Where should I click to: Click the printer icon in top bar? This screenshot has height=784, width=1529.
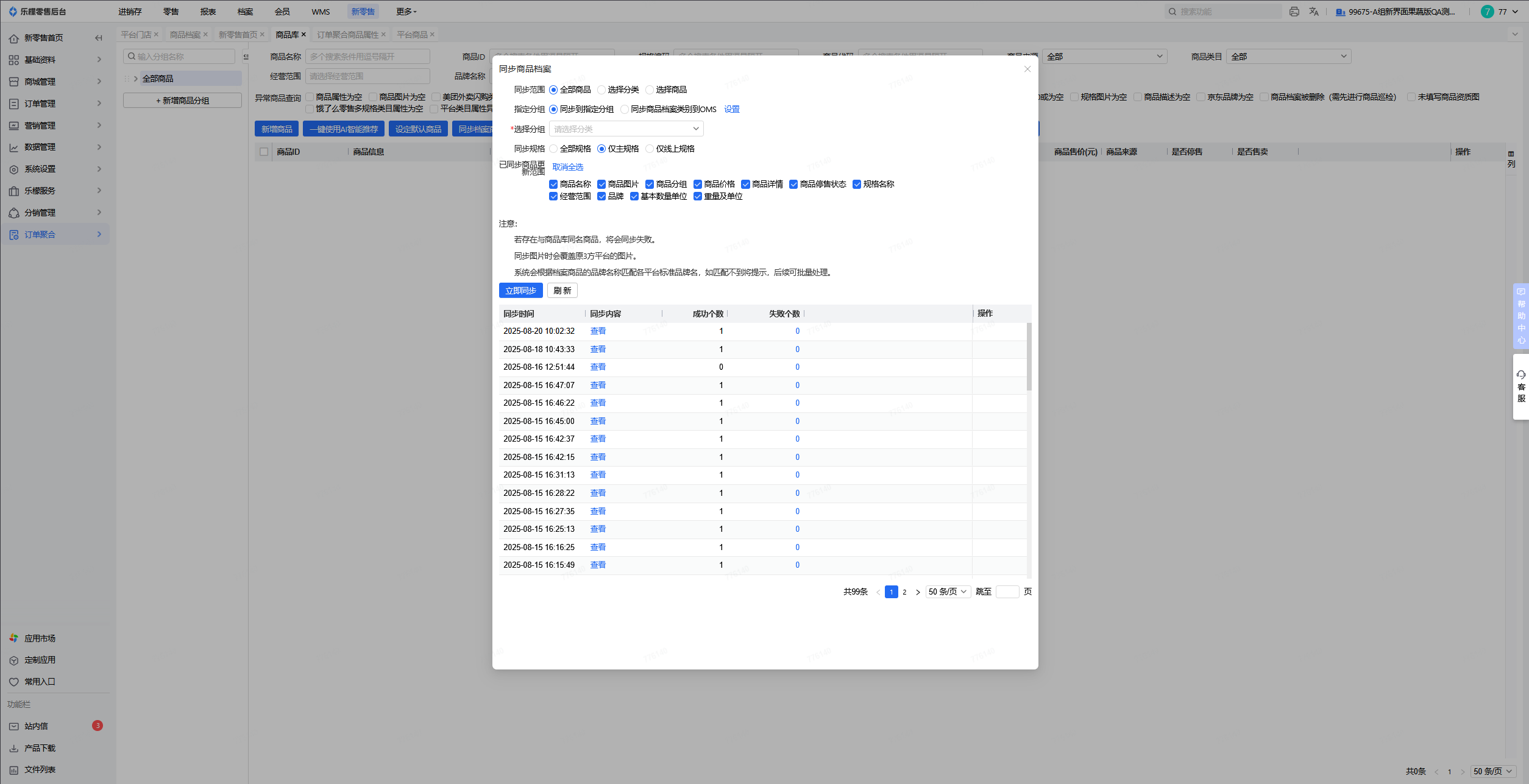tap(1294, 12)
